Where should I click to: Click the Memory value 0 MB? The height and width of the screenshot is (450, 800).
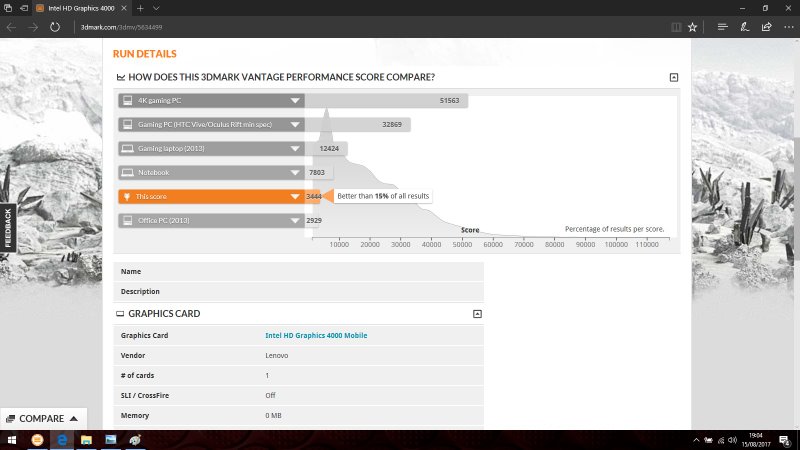coord(273,415)
